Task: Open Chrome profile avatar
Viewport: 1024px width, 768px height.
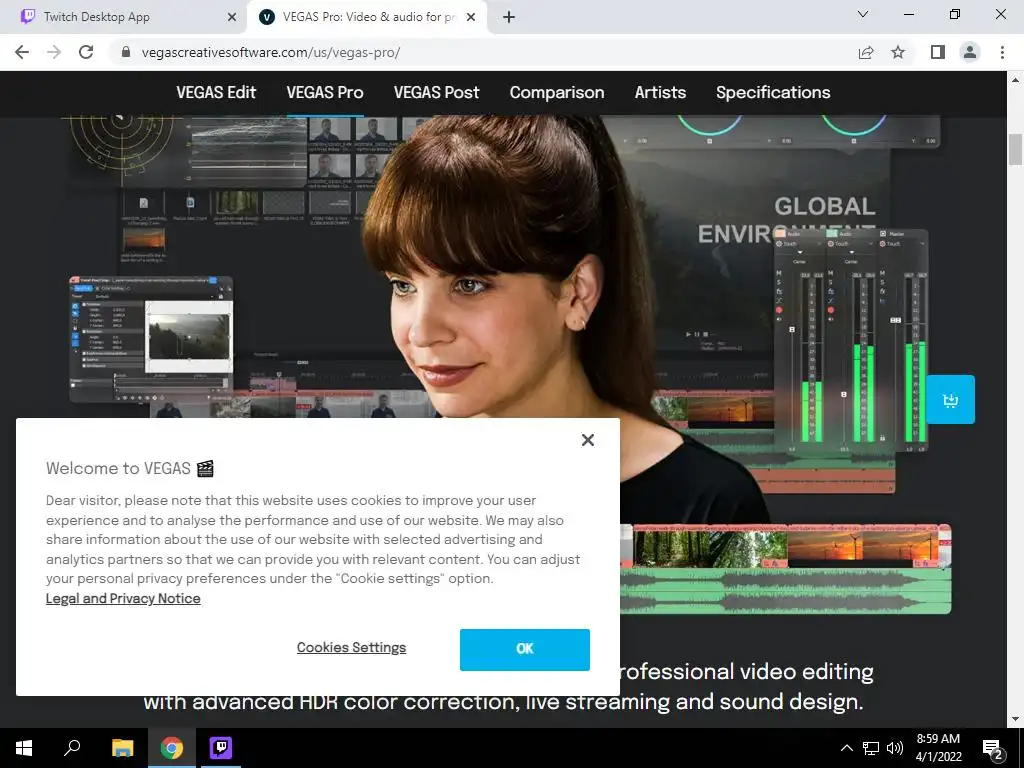Action: [x=970, y=52]
